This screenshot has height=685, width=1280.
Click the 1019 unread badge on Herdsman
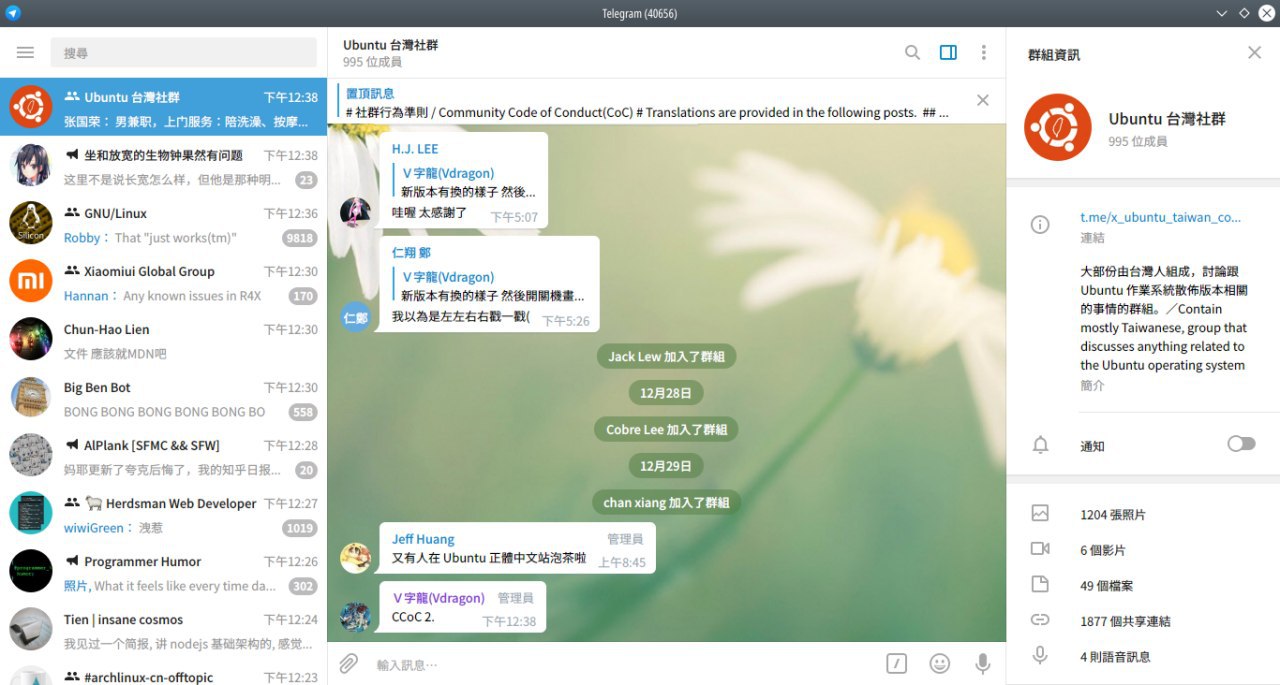point(300,528)
